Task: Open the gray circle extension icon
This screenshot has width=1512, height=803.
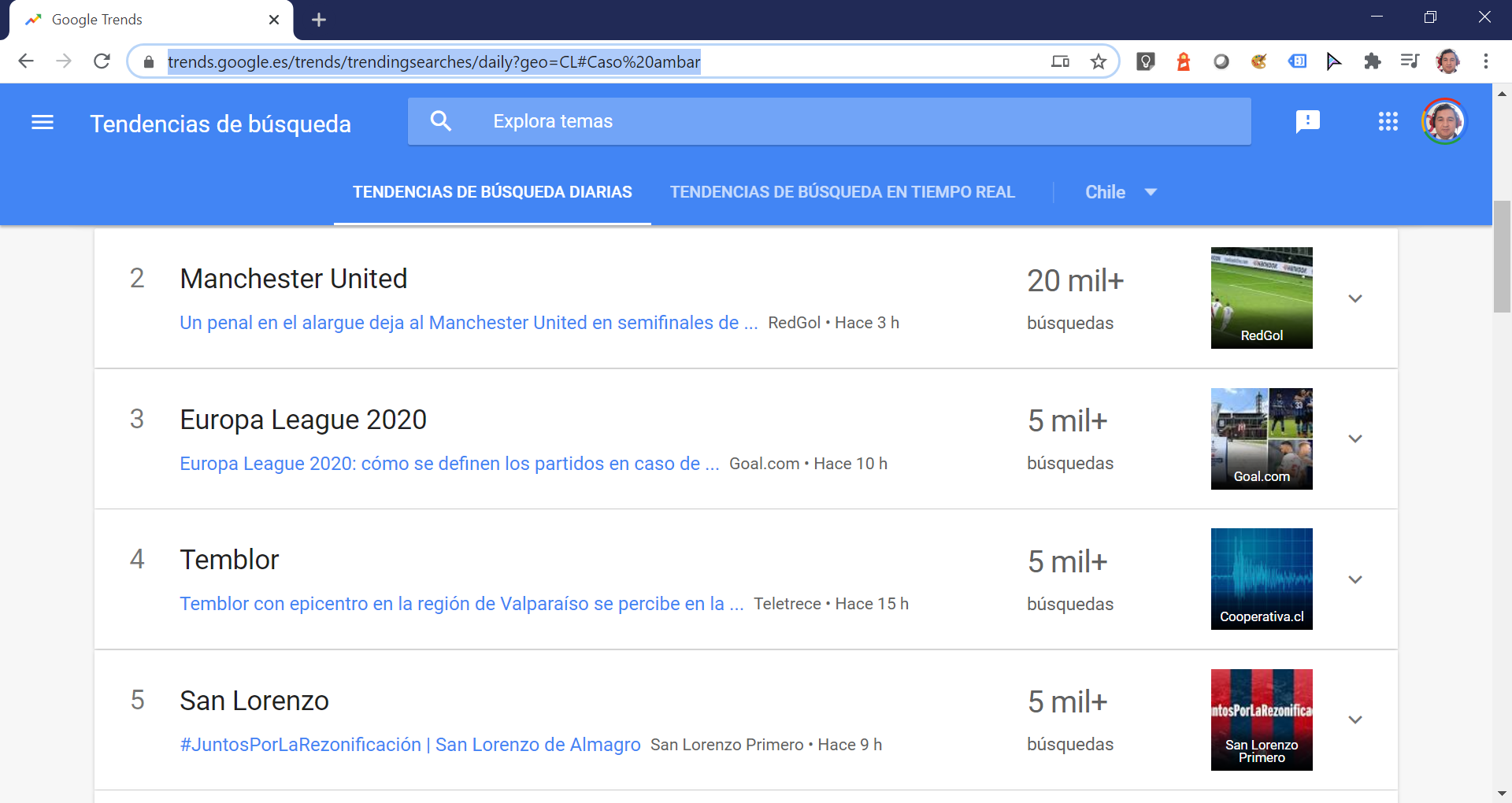Action: point(1221,61)
